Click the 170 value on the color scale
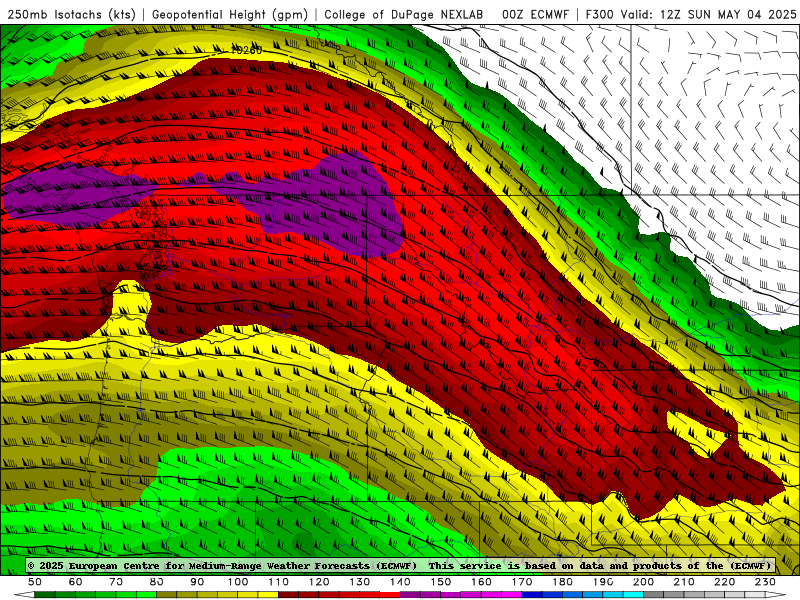This screenshot has height=600, width=800. [x=521, y=582]
